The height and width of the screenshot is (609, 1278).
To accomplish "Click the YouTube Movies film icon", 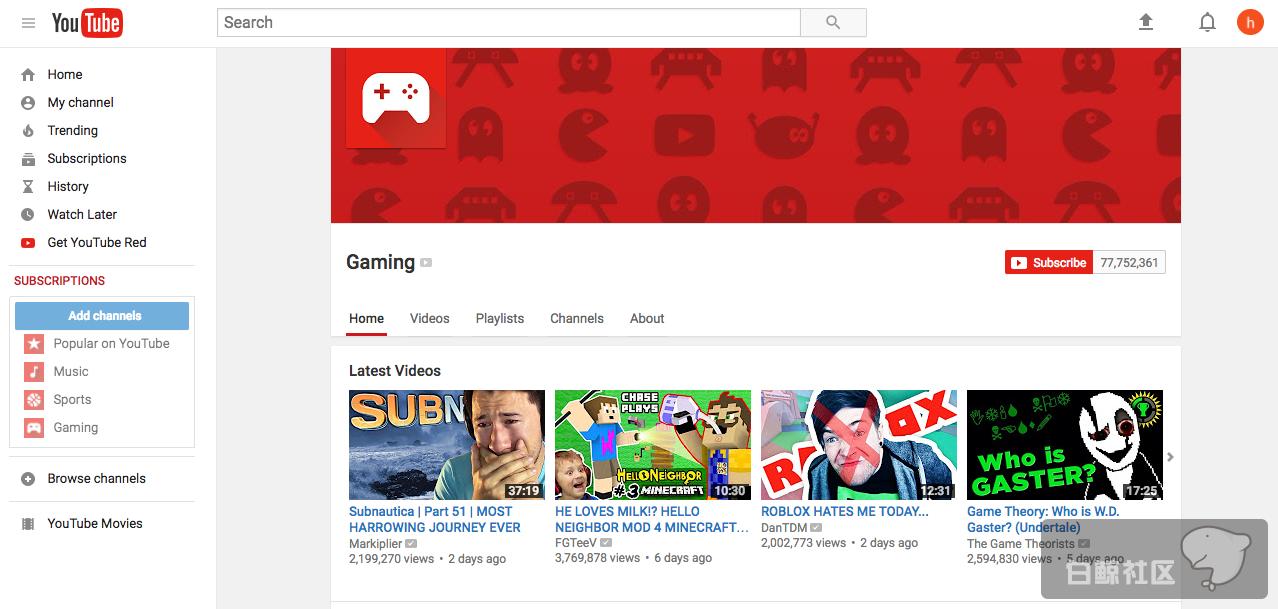I will point(28,523).
